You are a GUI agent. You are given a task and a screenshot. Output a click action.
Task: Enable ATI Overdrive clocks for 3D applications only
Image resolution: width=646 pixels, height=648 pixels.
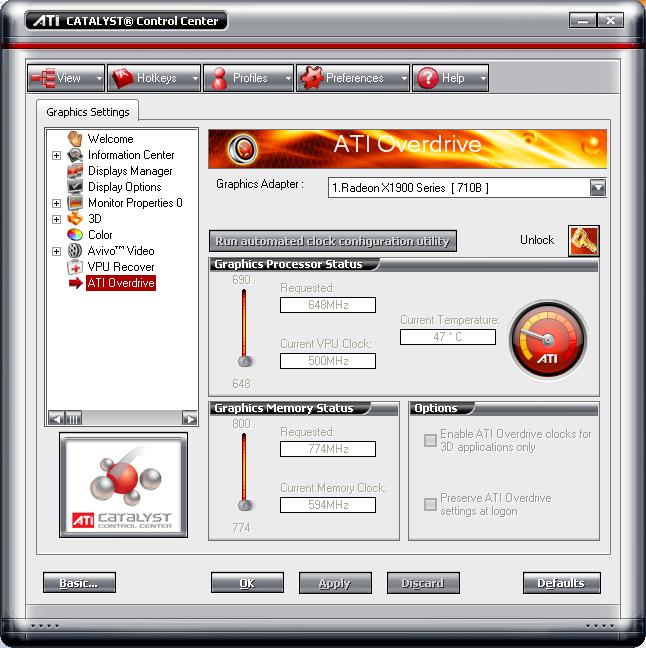click(x=430, y=440)
